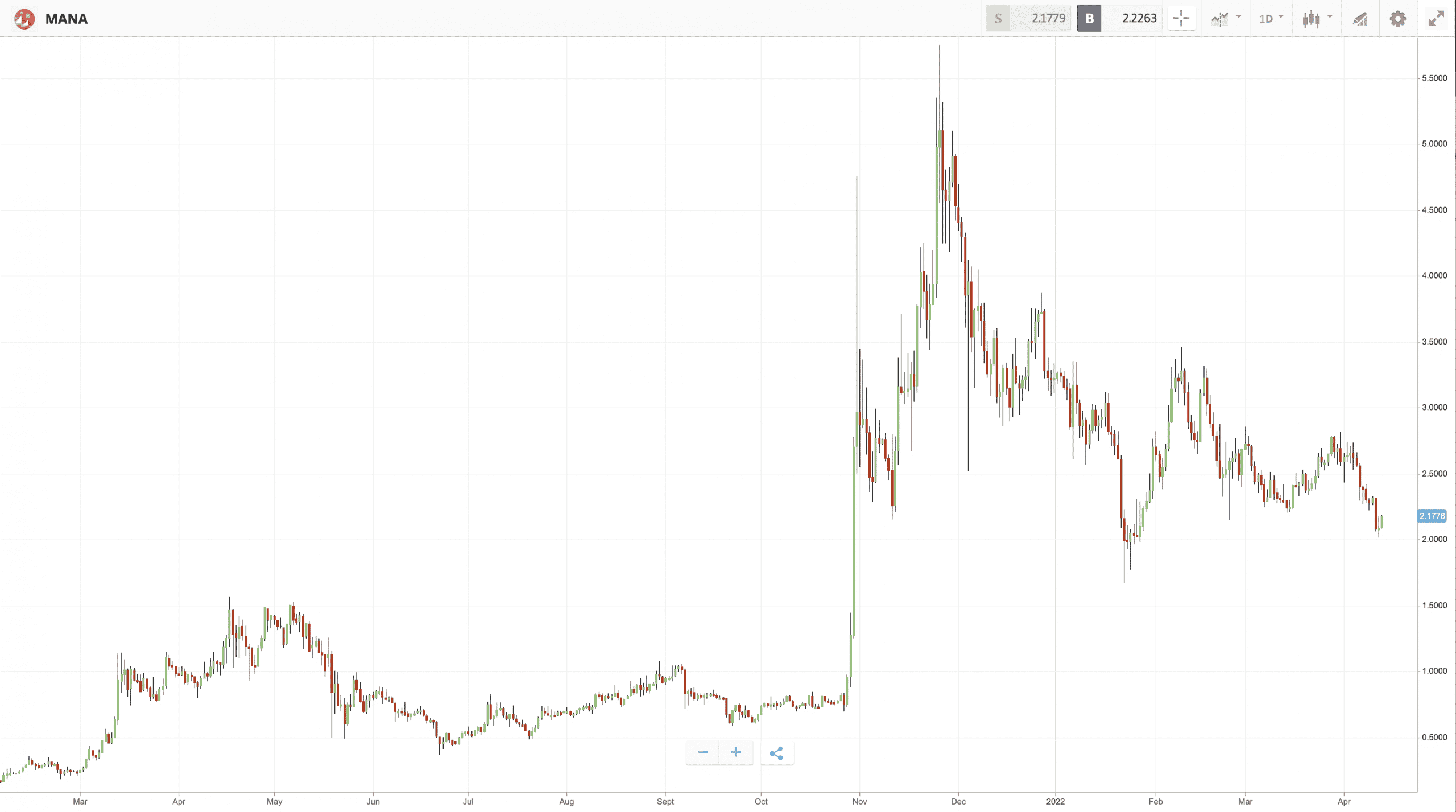Image resolution: width=1456 pixels, height=812 pixels.
Task: Click the 1.5000 price axis label
Action: point(1434,606)
